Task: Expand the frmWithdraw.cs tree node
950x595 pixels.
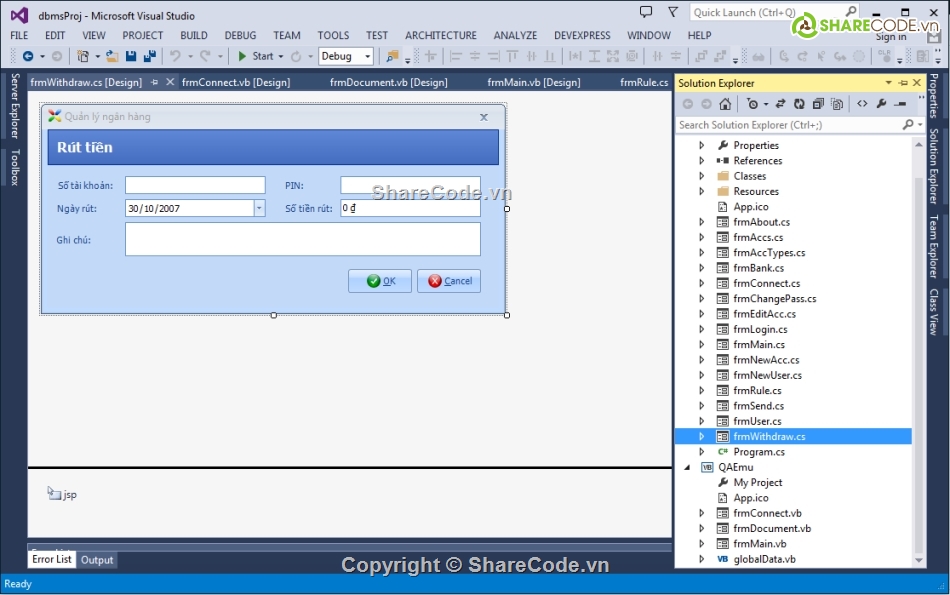Action: point(701,436)
